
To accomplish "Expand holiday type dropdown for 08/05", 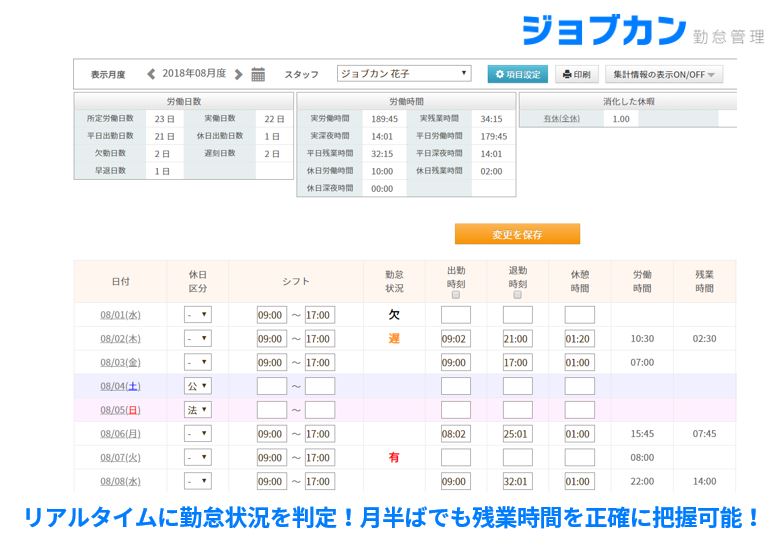I will coord(197,410).
